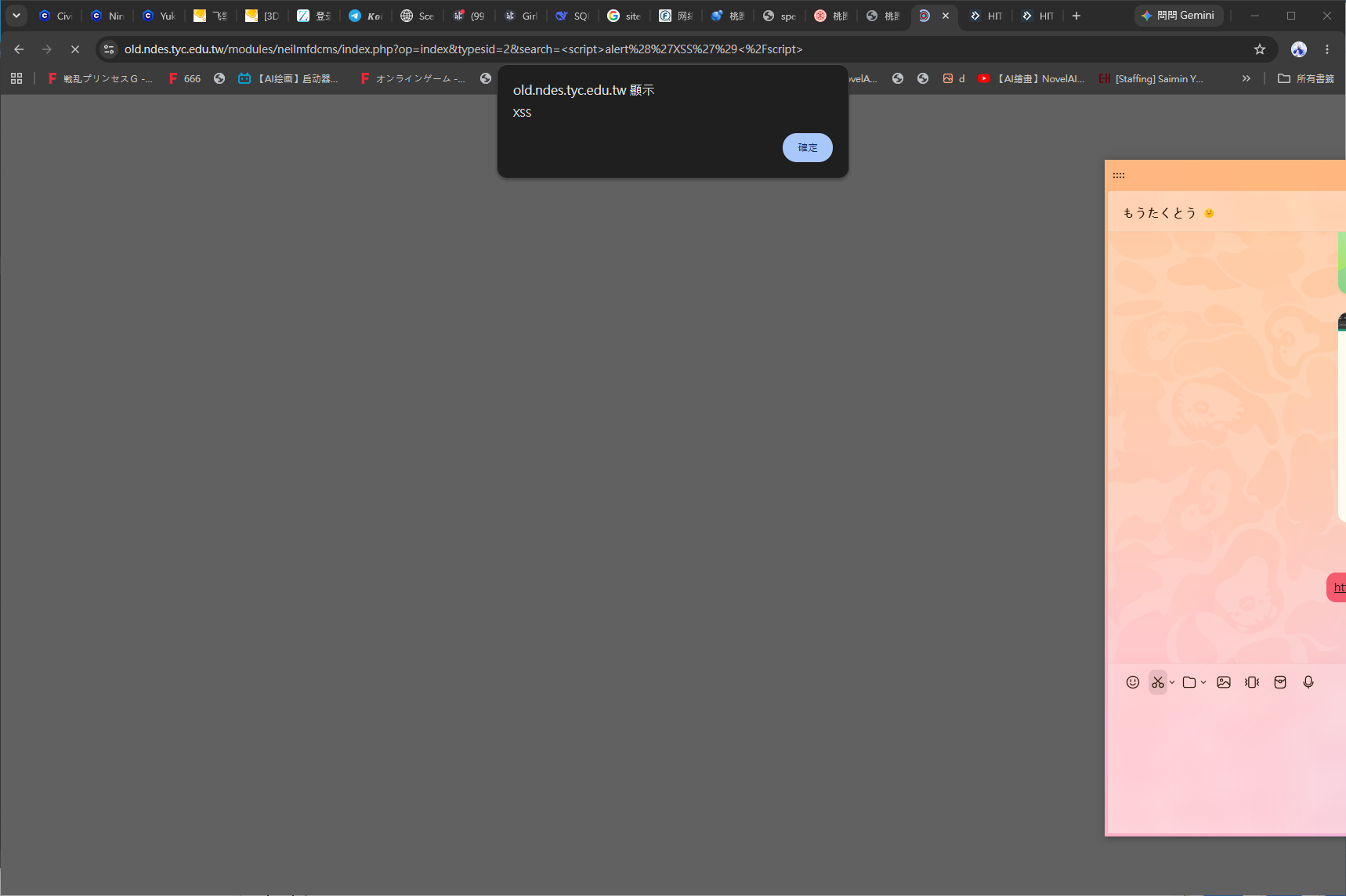This screenshot has height=896, width=1346.
Task: Switch to the Civ tab
Action: (56, 16)
